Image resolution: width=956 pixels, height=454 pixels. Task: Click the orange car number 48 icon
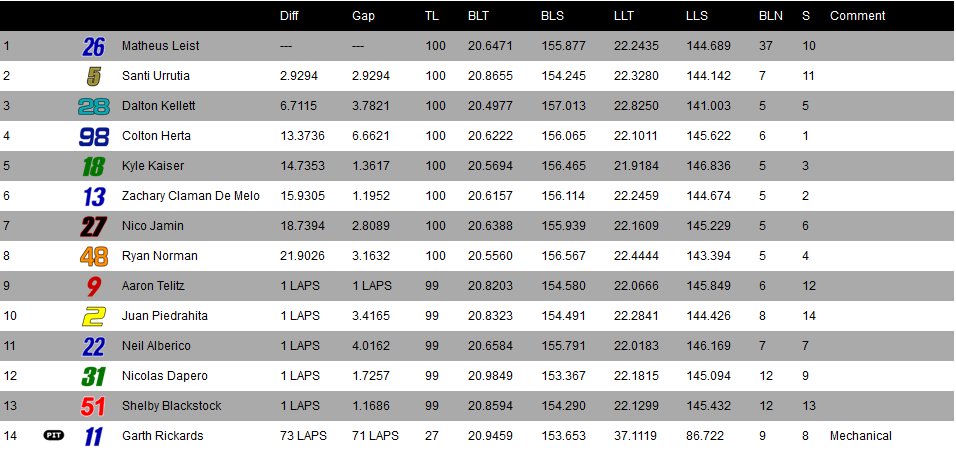(93, 256)
